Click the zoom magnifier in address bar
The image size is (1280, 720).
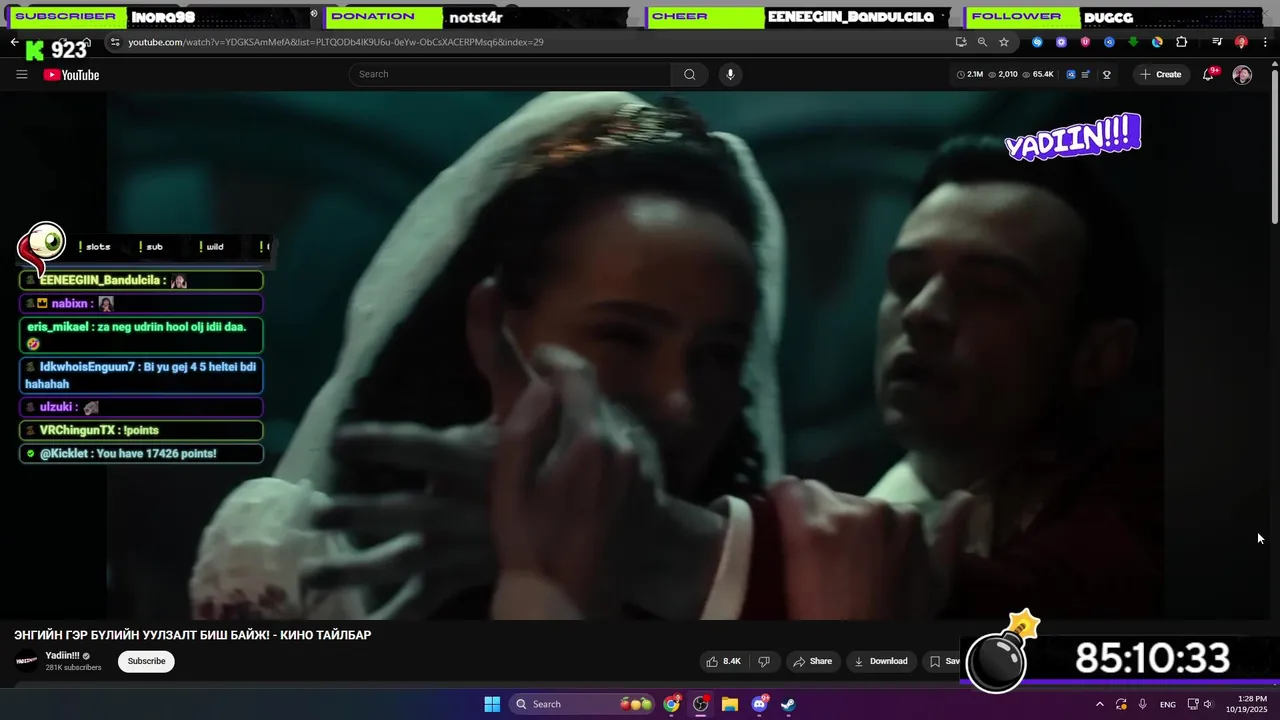(x=982, y=42)
